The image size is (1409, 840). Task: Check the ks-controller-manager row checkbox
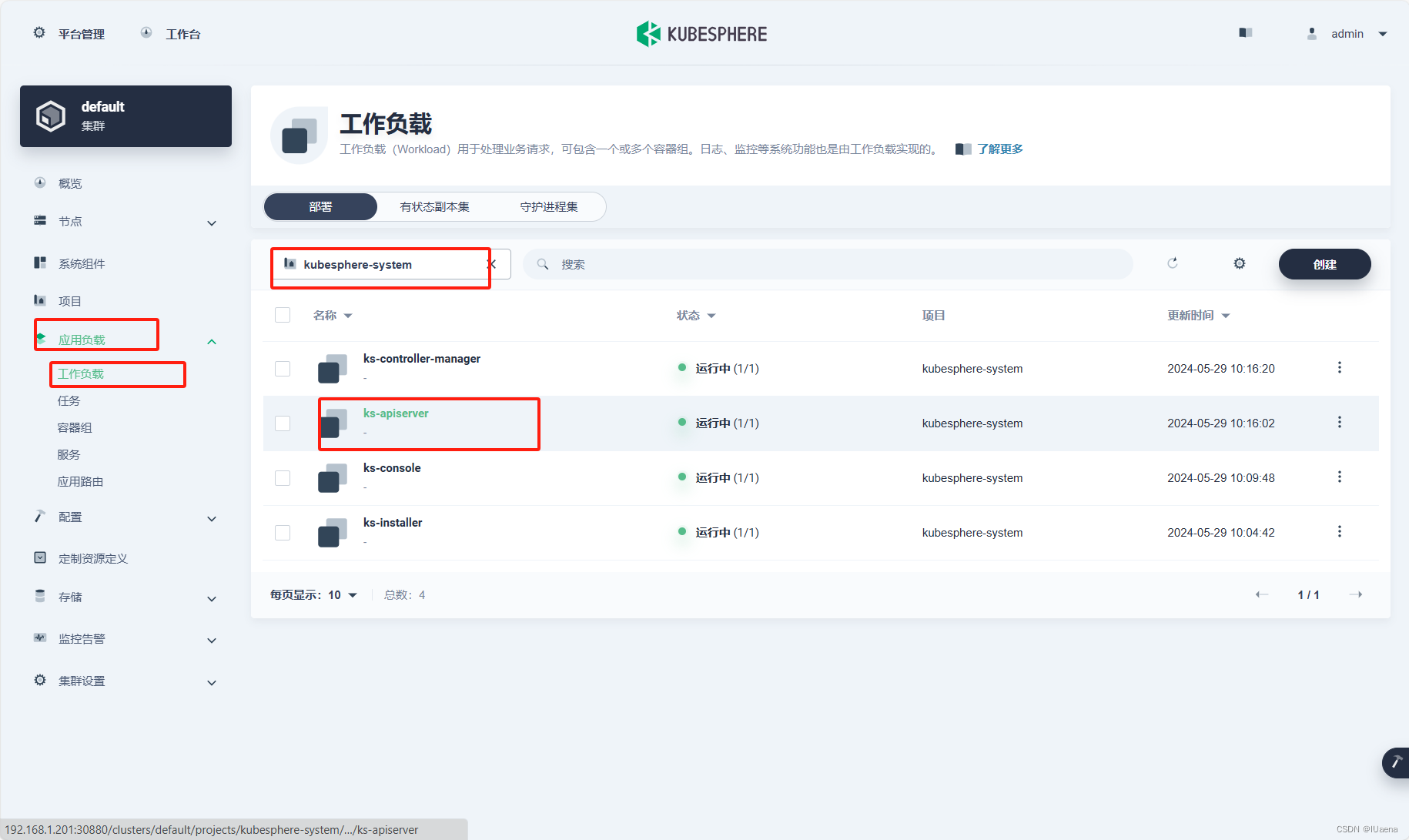pyautogui.click(x=283, y=369)
